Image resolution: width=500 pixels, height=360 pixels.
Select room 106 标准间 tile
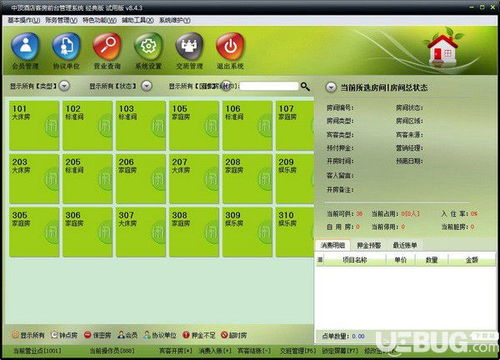point(247,126)
